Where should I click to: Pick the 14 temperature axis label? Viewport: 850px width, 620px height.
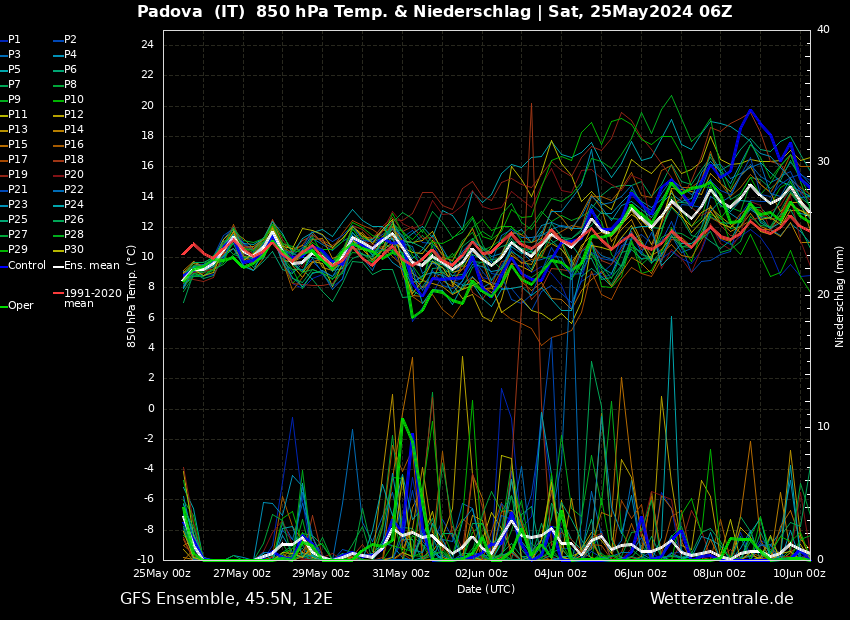tap(147, 196)
